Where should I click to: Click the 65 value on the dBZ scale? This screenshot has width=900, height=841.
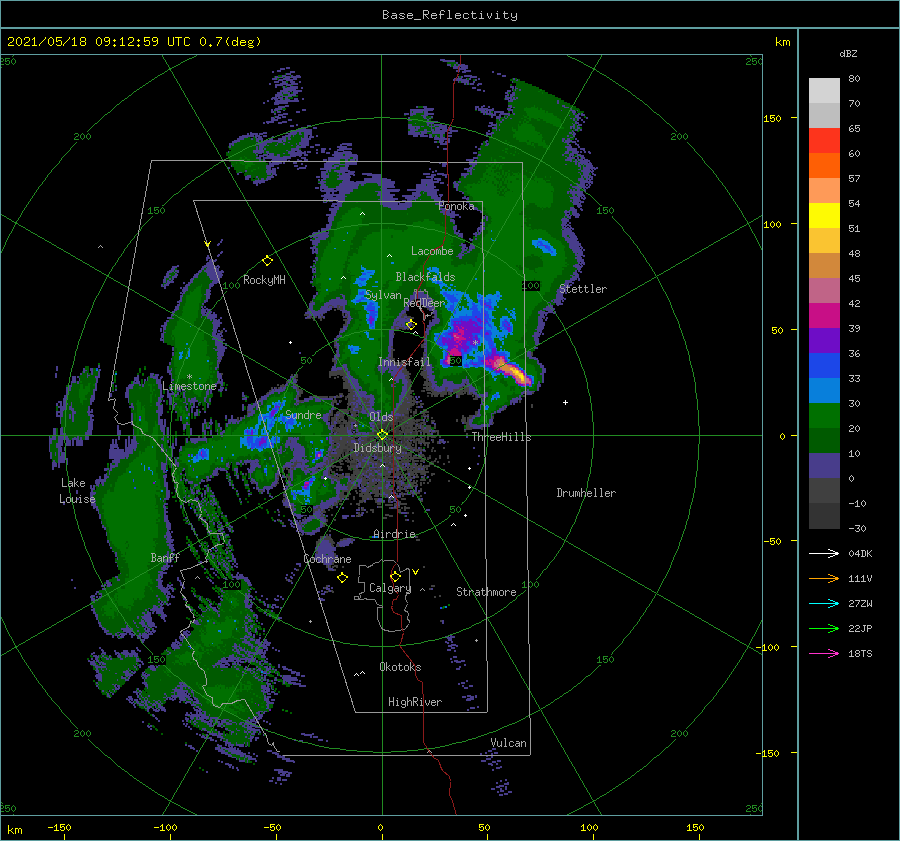(854, 129)
